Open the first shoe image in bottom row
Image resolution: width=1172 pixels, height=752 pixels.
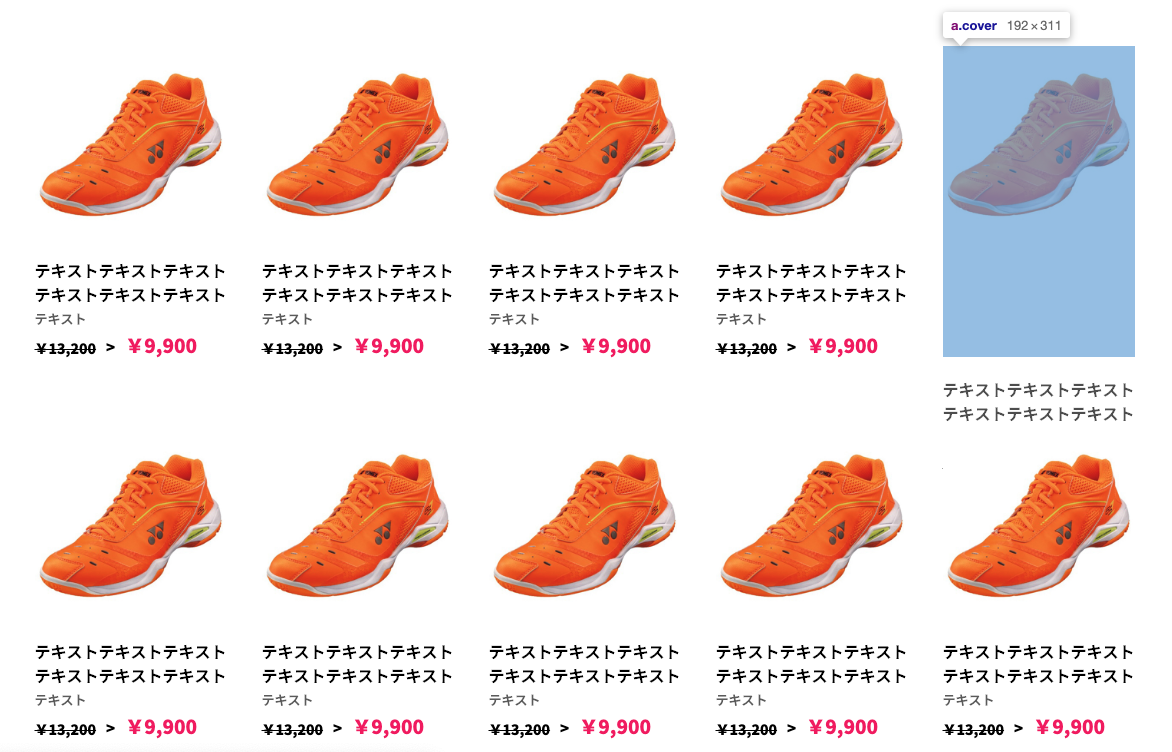click(130, 524)
